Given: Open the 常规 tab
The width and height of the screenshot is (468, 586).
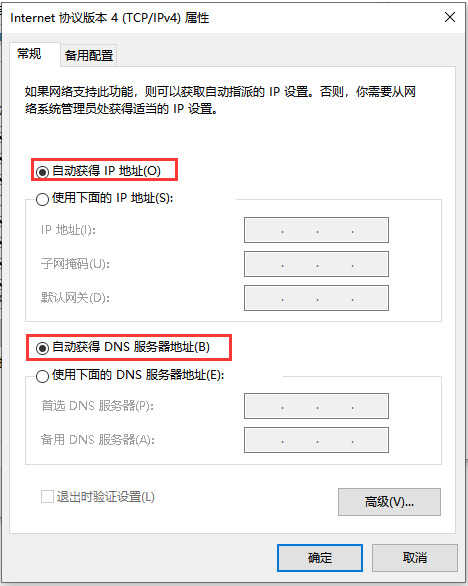Looking at the screenshot, I should click(30, 54).
